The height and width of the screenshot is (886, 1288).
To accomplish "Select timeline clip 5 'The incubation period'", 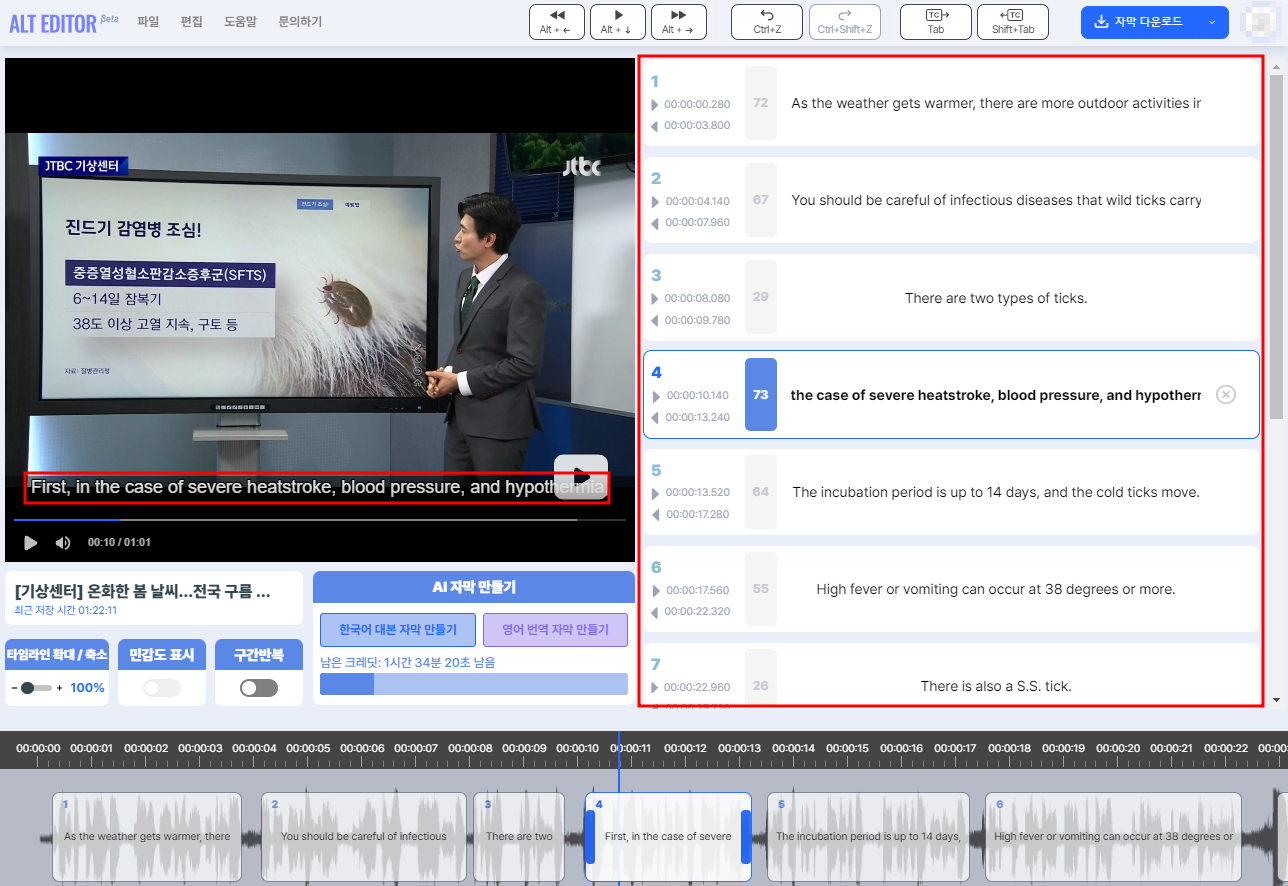I will point(868,837).
